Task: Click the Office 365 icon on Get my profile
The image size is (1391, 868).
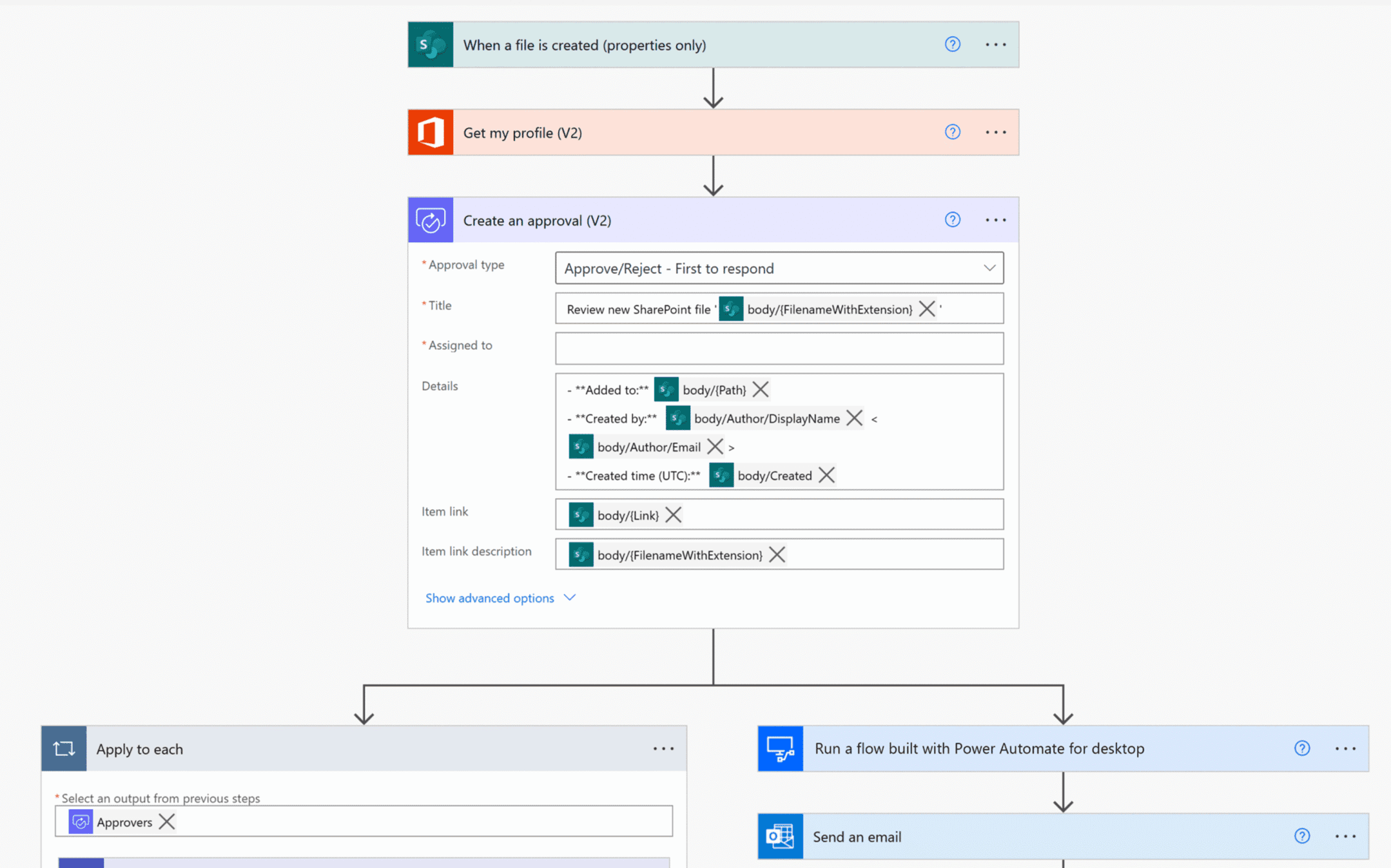Action: coord(431,132)
